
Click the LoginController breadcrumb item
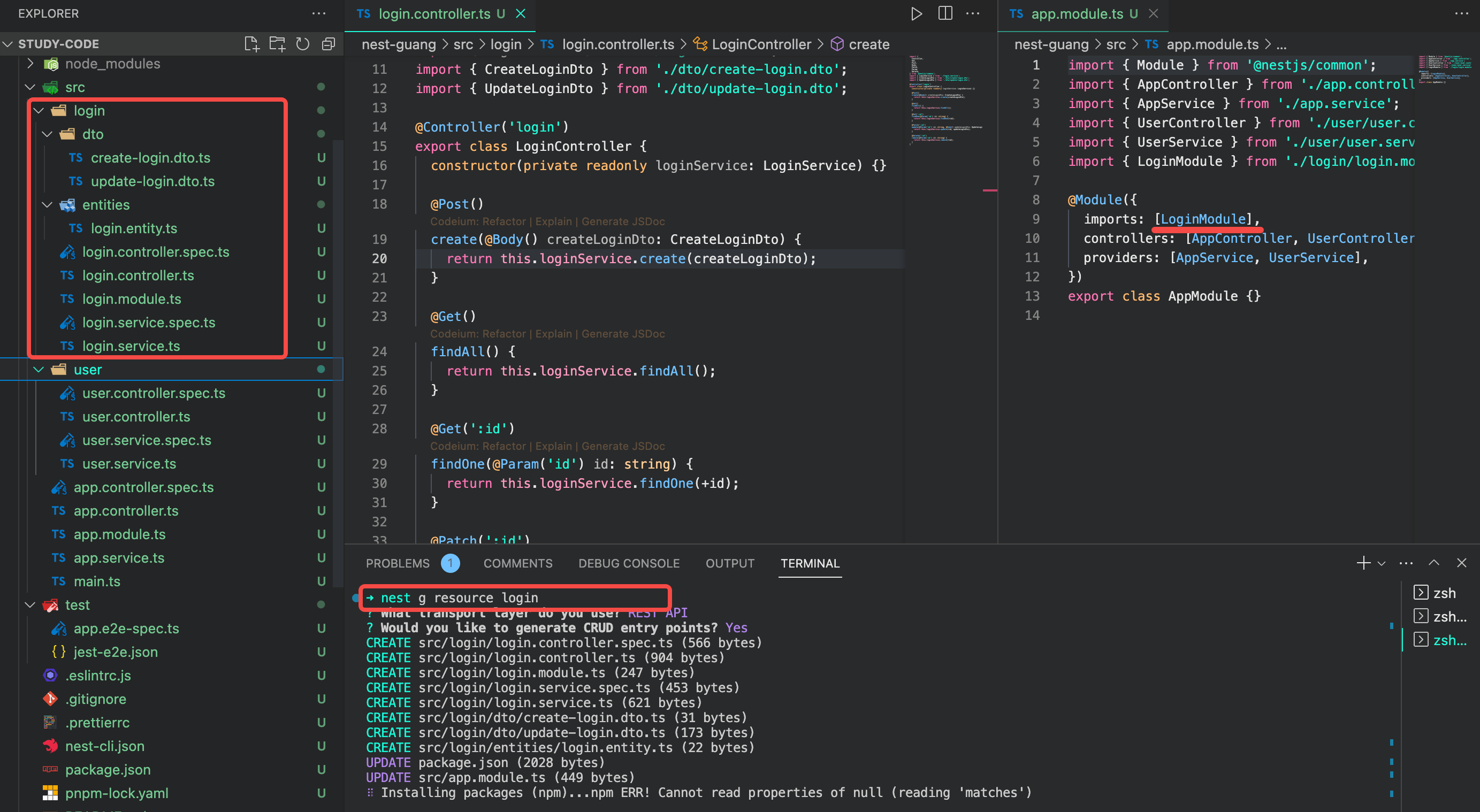[753, 44]
